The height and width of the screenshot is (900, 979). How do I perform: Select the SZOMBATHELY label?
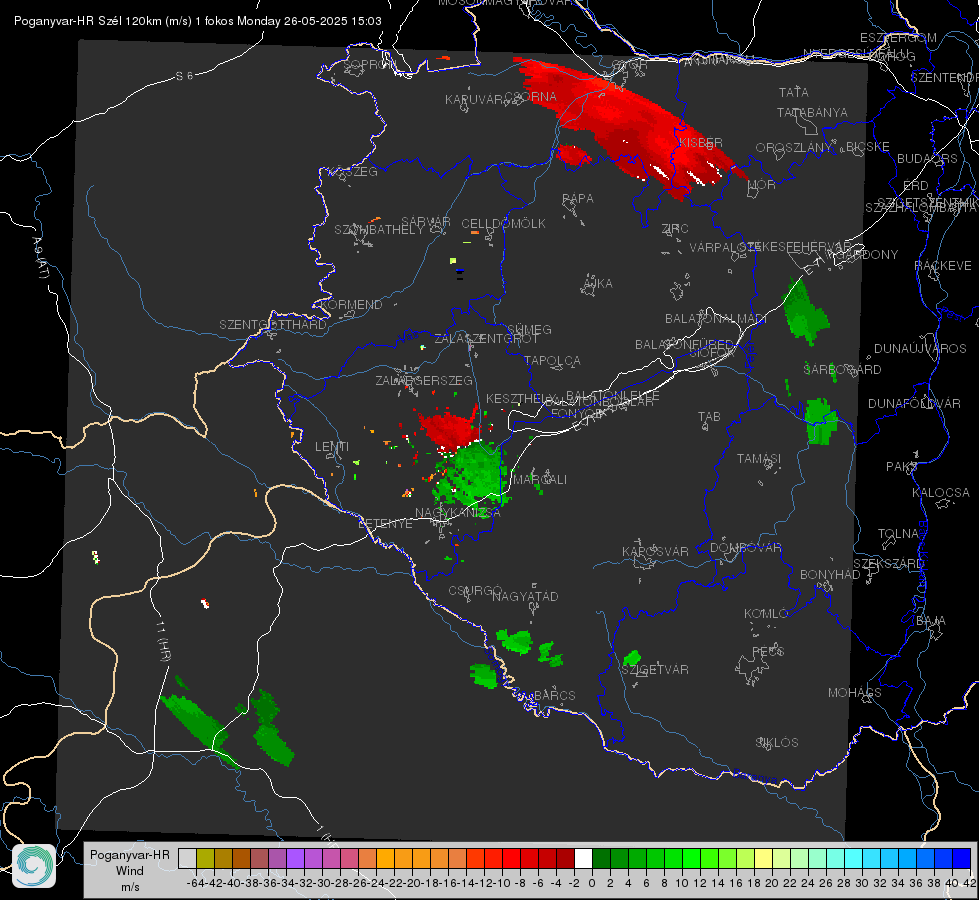(x=379, y=230)
